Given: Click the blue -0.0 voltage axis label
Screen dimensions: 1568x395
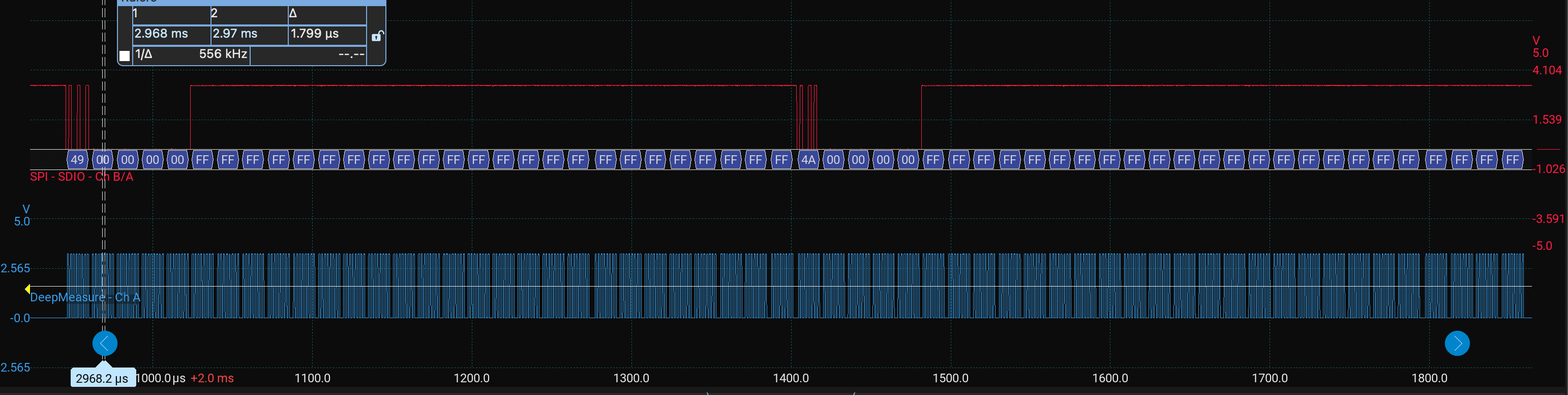Looking at the screenshot, I should point(19,318).
